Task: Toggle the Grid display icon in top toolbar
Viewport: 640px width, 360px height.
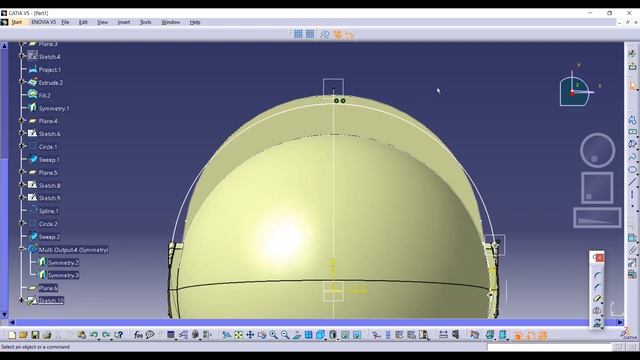Action: 298,34
